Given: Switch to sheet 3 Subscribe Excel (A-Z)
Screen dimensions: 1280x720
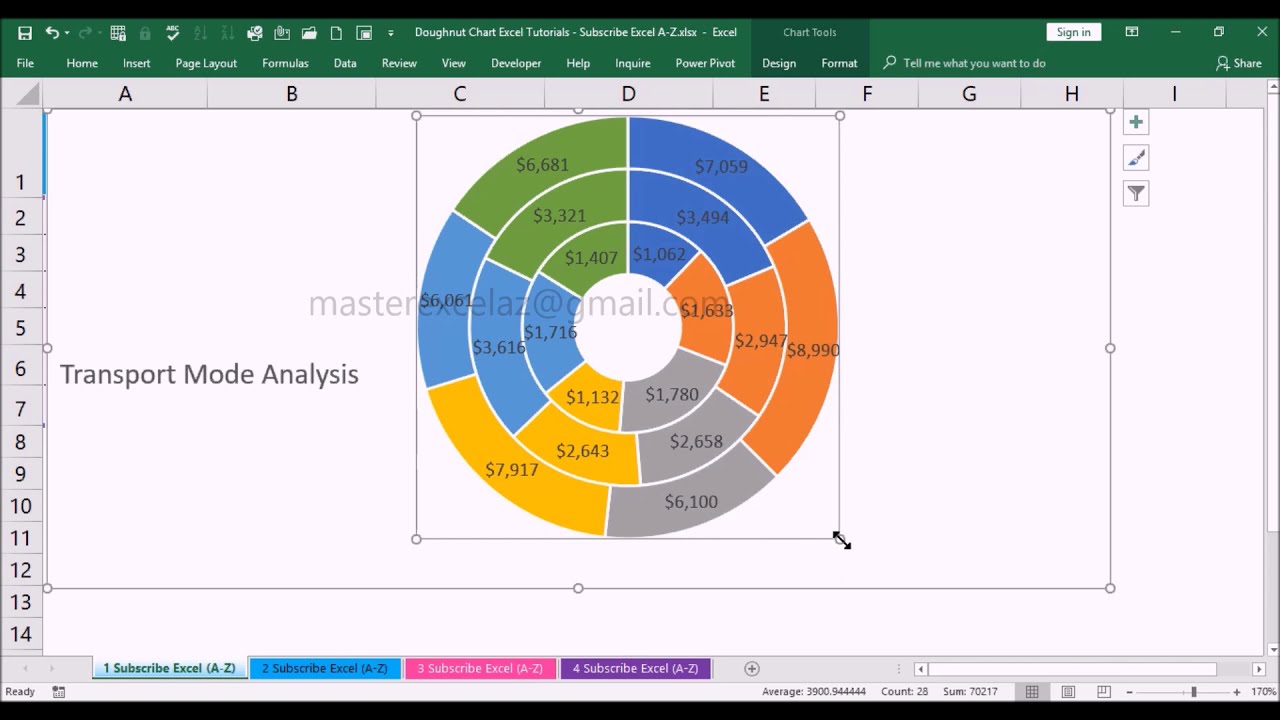Looking at the screenshot, I should [480, 669].
